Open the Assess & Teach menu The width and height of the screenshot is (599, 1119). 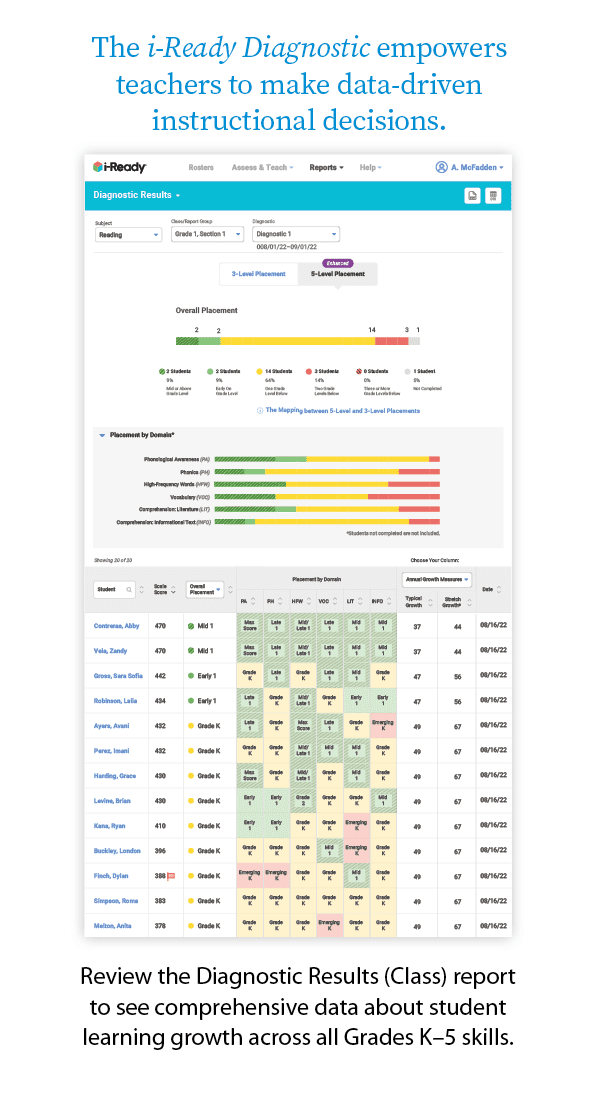262,168
